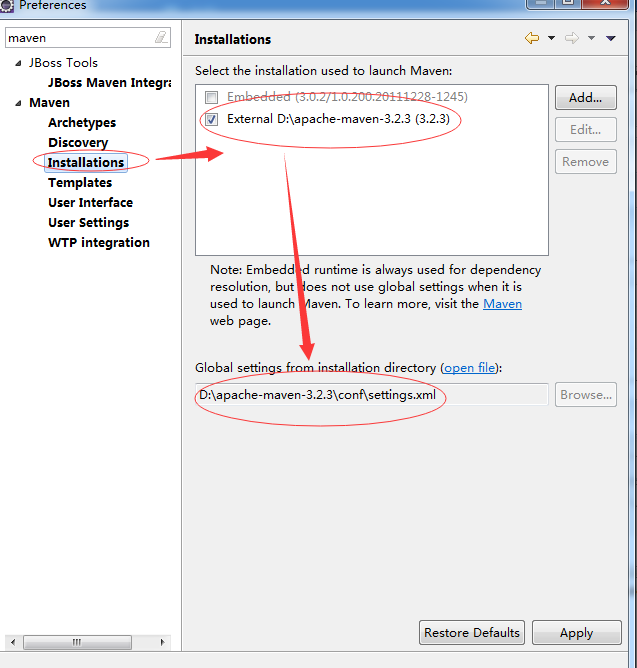The width and height of the screenshot is (637, 668).
Task: Click the Apply button
Action: tap(576, 633)
